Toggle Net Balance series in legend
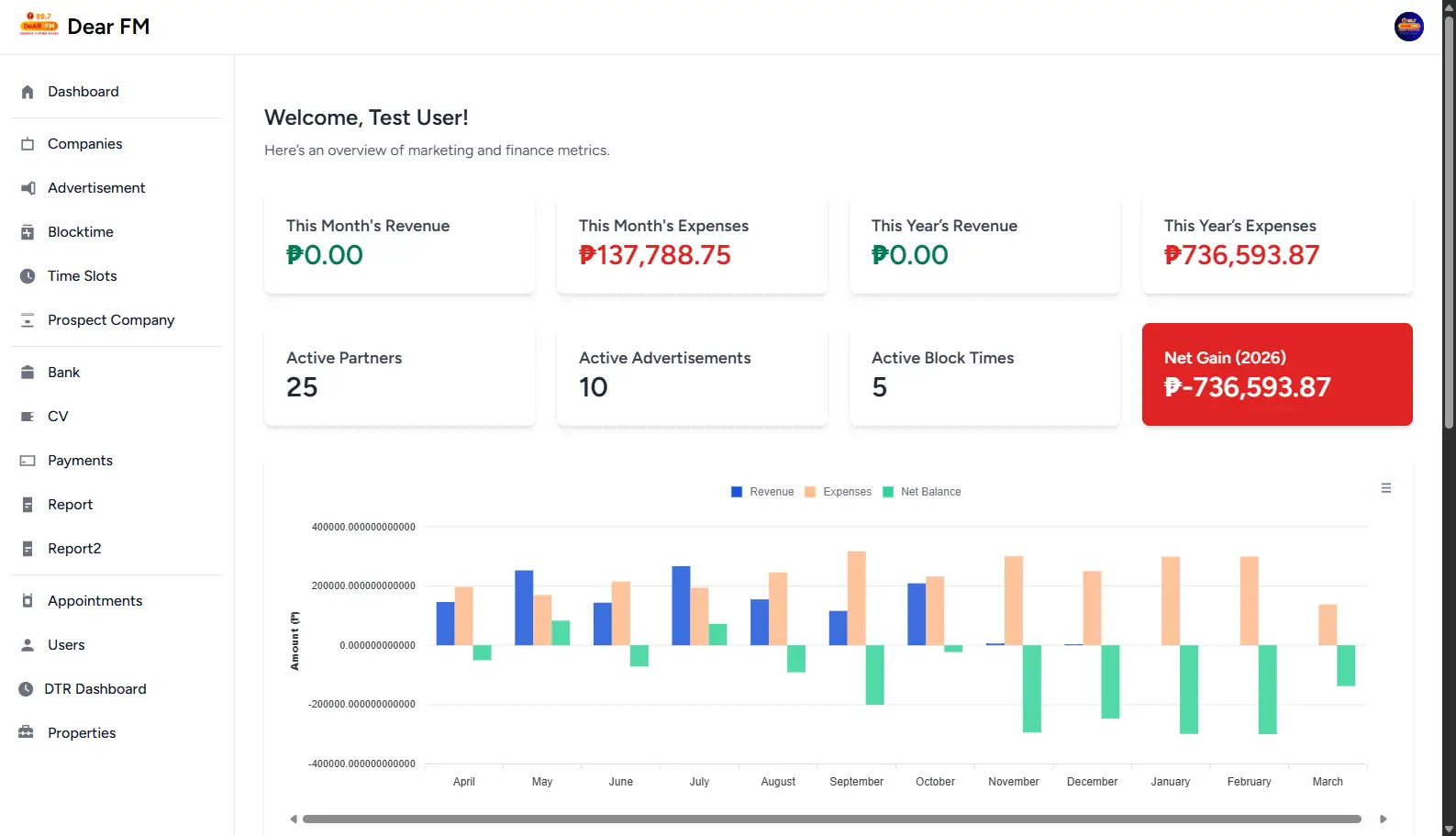Image resolution: width=1456 pixels, height=836 pixels. (x=921, y=492)
